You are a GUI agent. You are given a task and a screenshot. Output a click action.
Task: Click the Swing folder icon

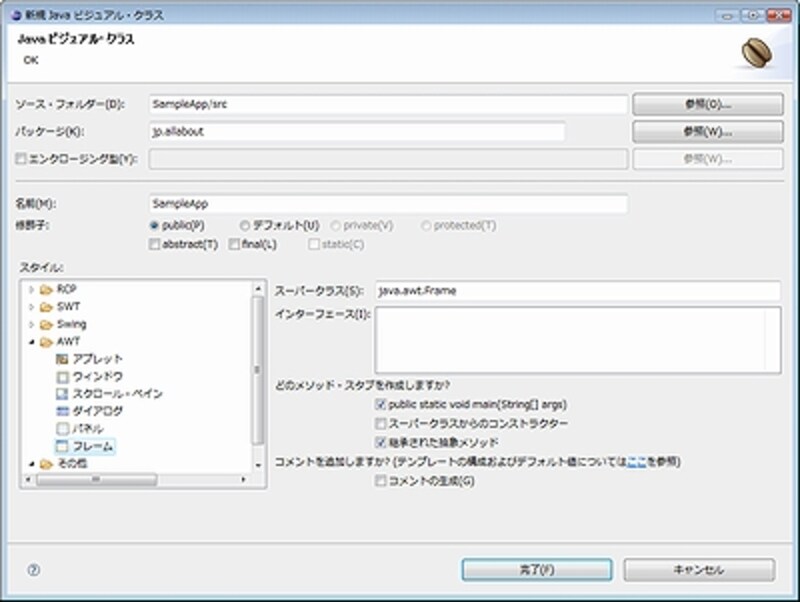click(x=47, y=324)
